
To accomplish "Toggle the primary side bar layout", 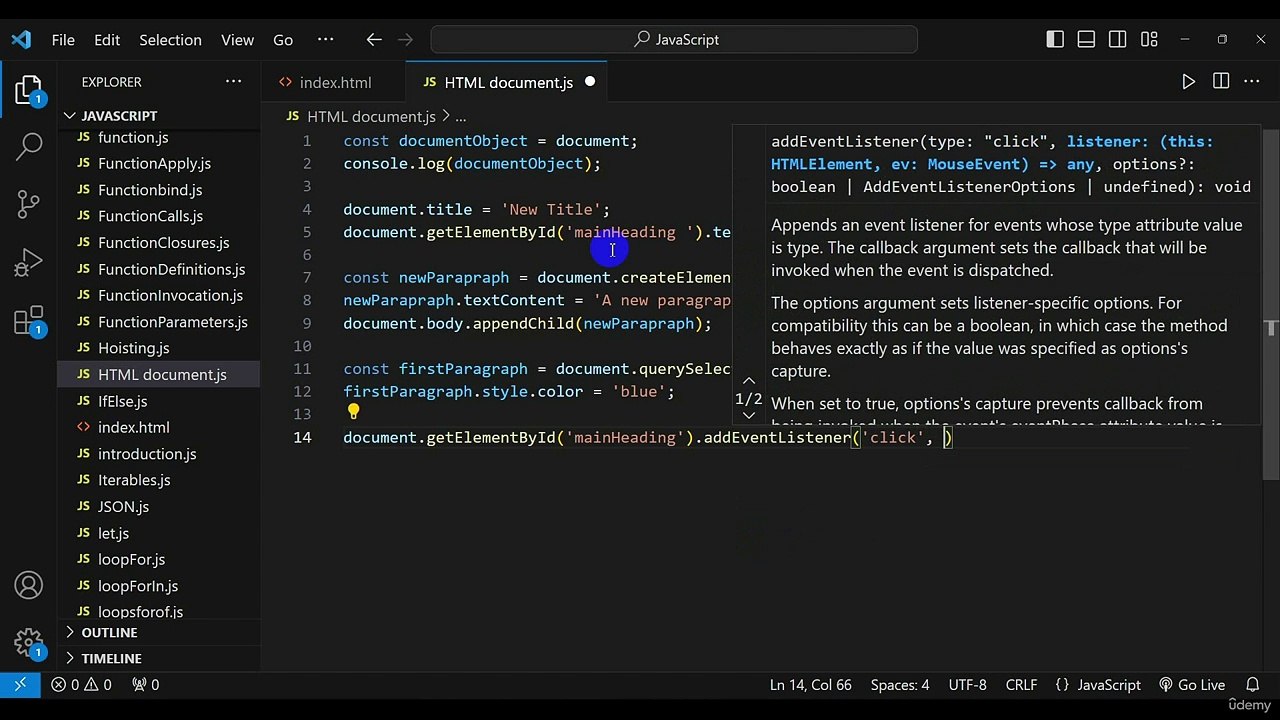I will [x=1055, y=39].
